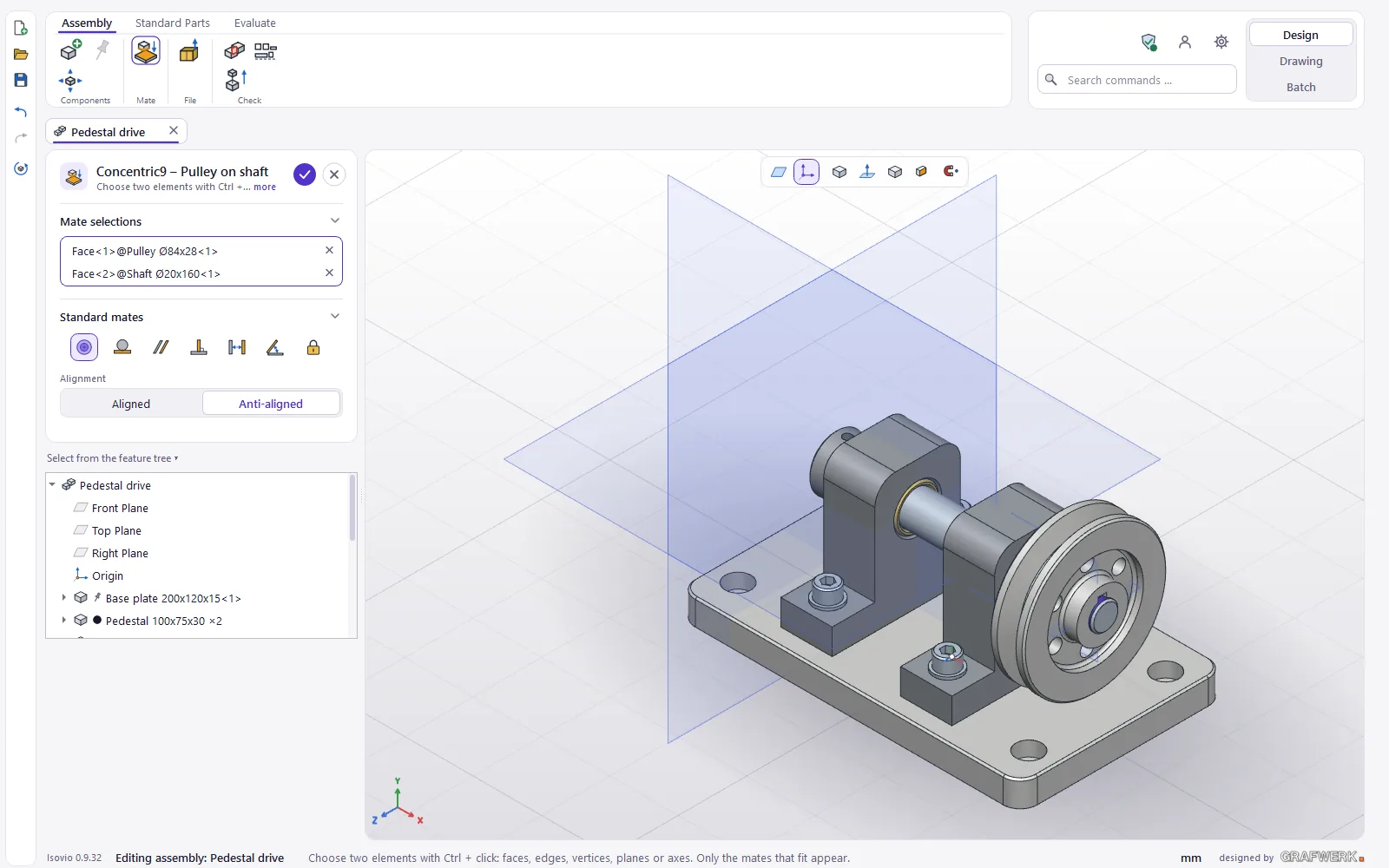Click the Insert Component cube icon

point(71,50)
